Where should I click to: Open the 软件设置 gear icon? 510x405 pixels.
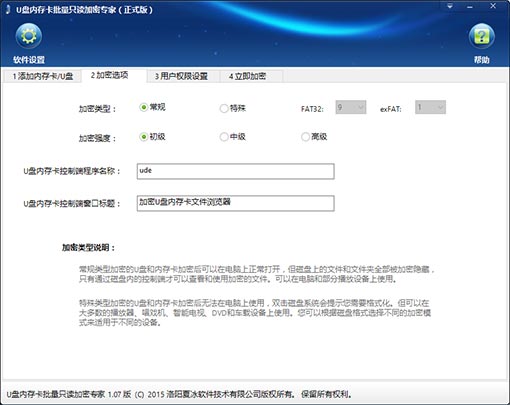(29, 36)
